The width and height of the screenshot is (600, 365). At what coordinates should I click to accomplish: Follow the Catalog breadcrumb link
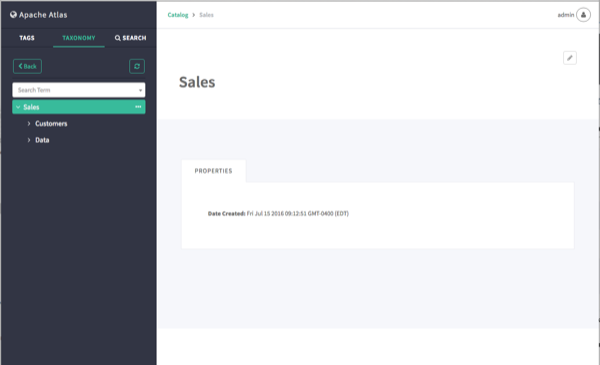pyautogui.click(x=178, y=15)
